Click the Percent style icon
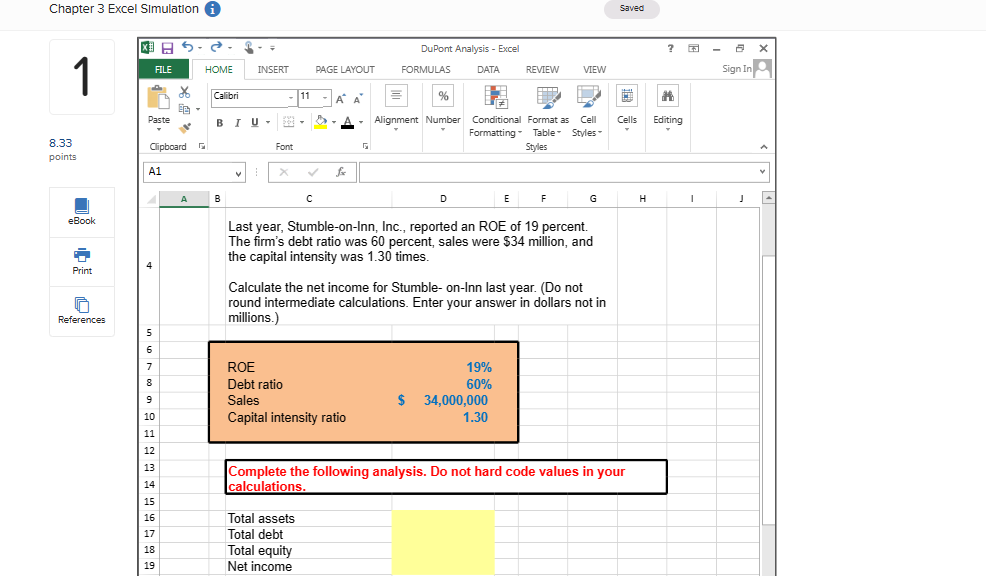 (x=443, y=97)
